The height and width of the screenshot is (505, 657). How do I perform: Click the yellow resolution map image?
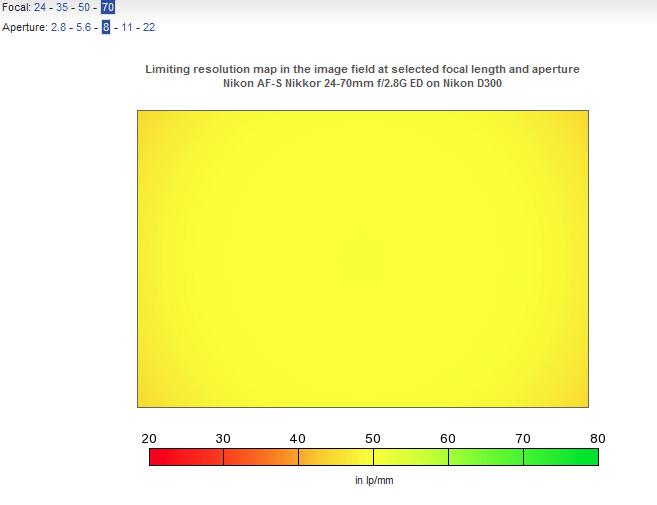363,259
